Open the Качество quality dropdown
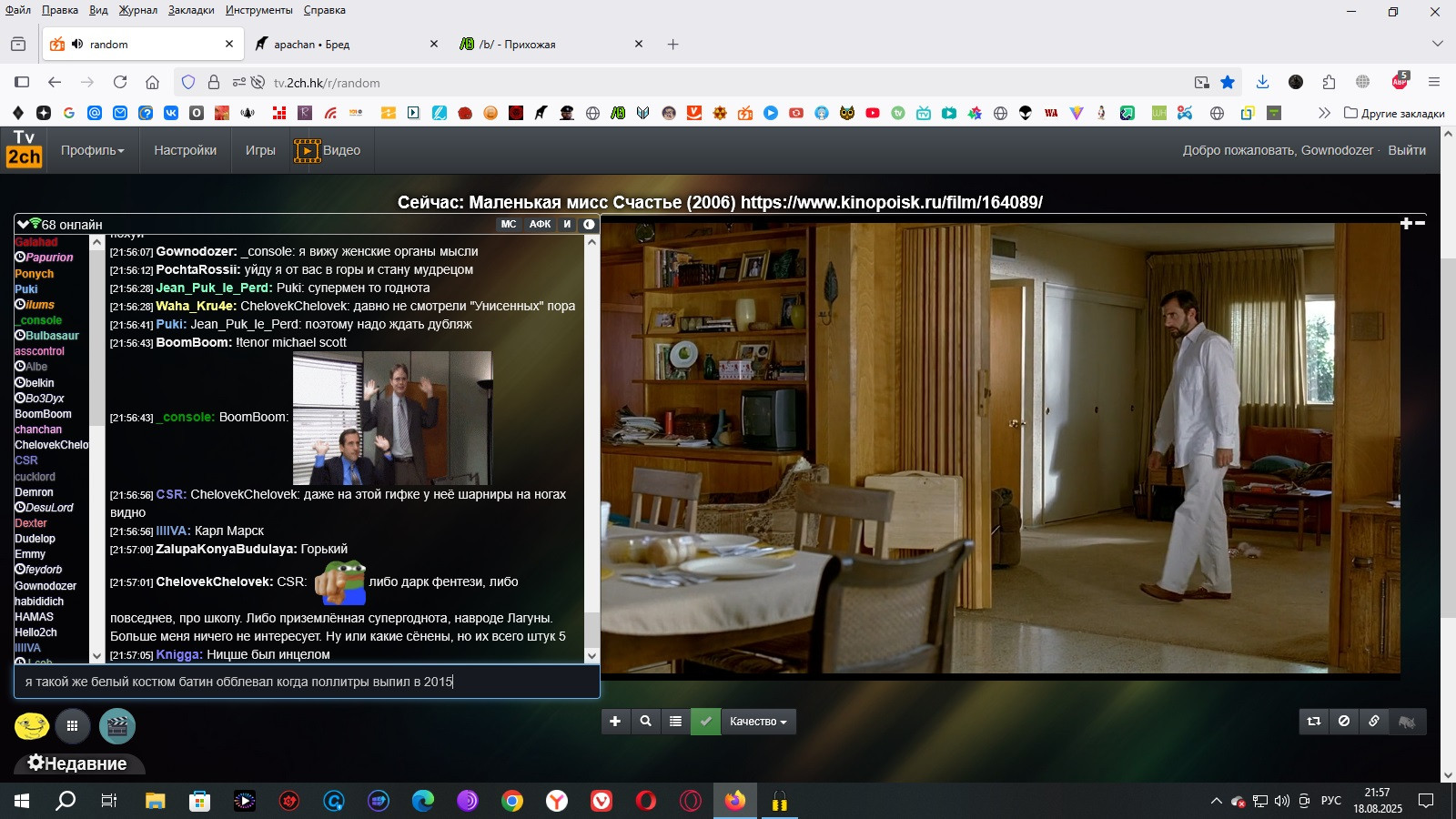Viewport: 1456px width, 819px height. click(x=758, y=721)
